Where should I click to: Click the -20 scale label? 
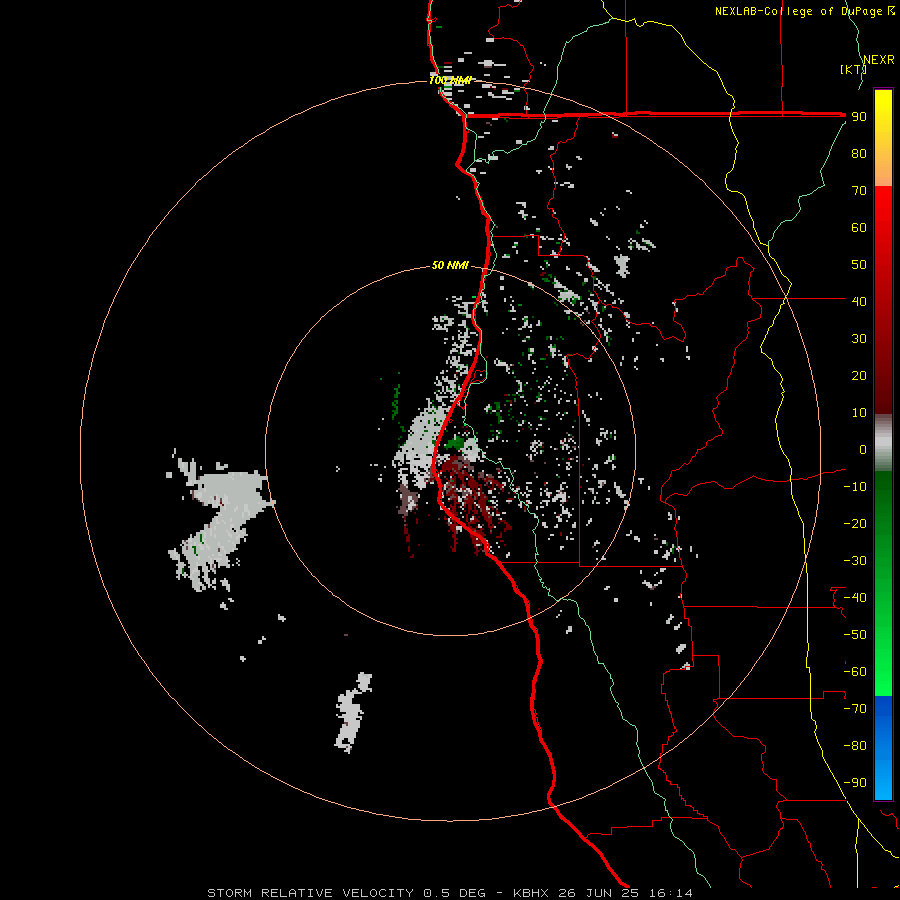(855, 523)
